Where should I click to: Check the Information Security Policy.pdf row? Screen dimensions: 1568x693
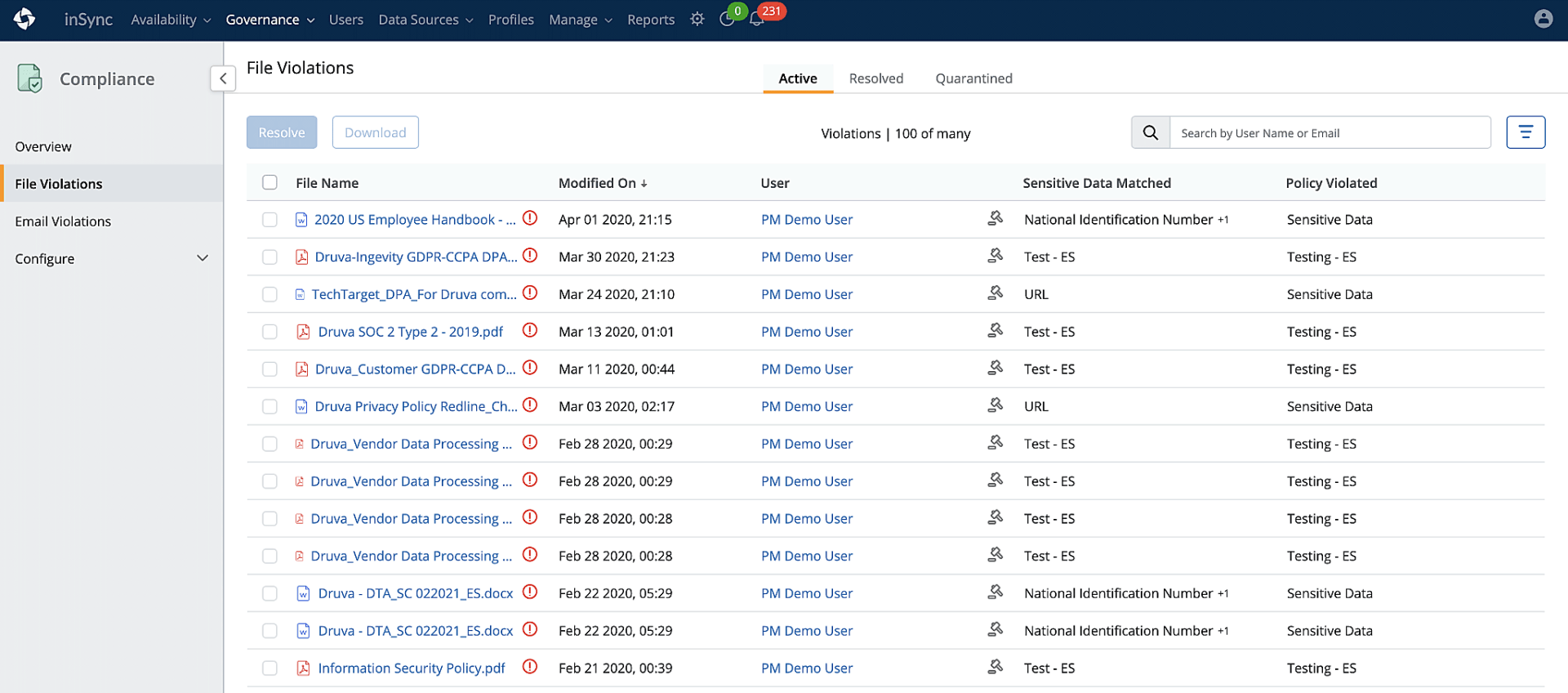click(269, 668)
